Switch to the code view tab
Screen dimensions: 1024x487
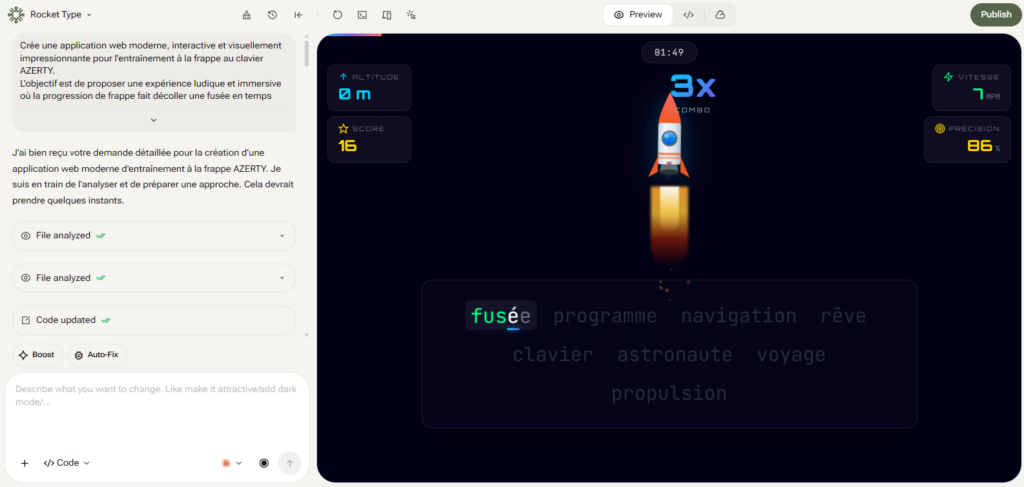coord(688,14)
